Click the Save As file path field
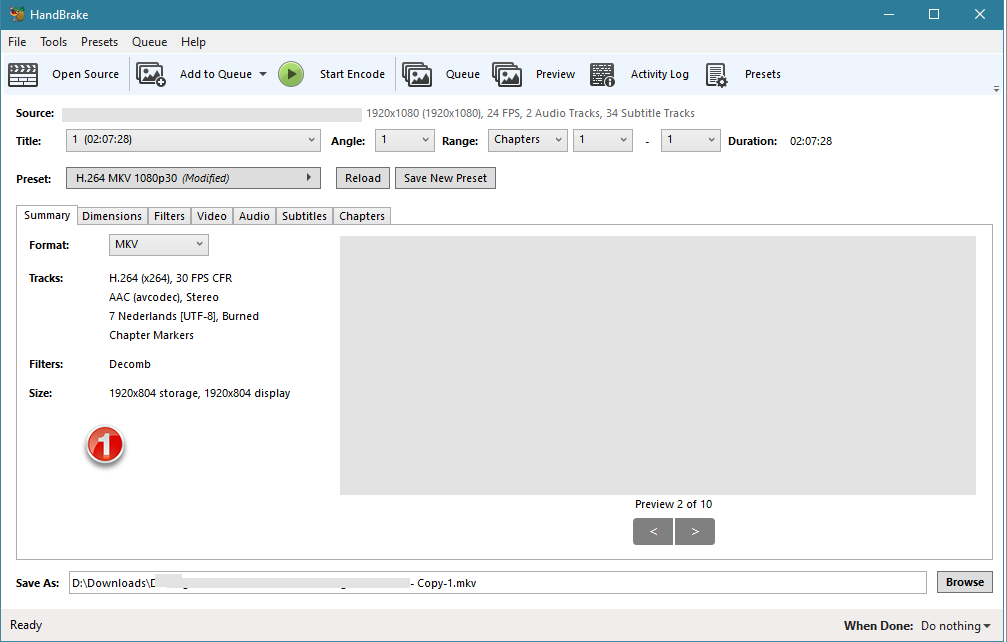 point(498,583)
